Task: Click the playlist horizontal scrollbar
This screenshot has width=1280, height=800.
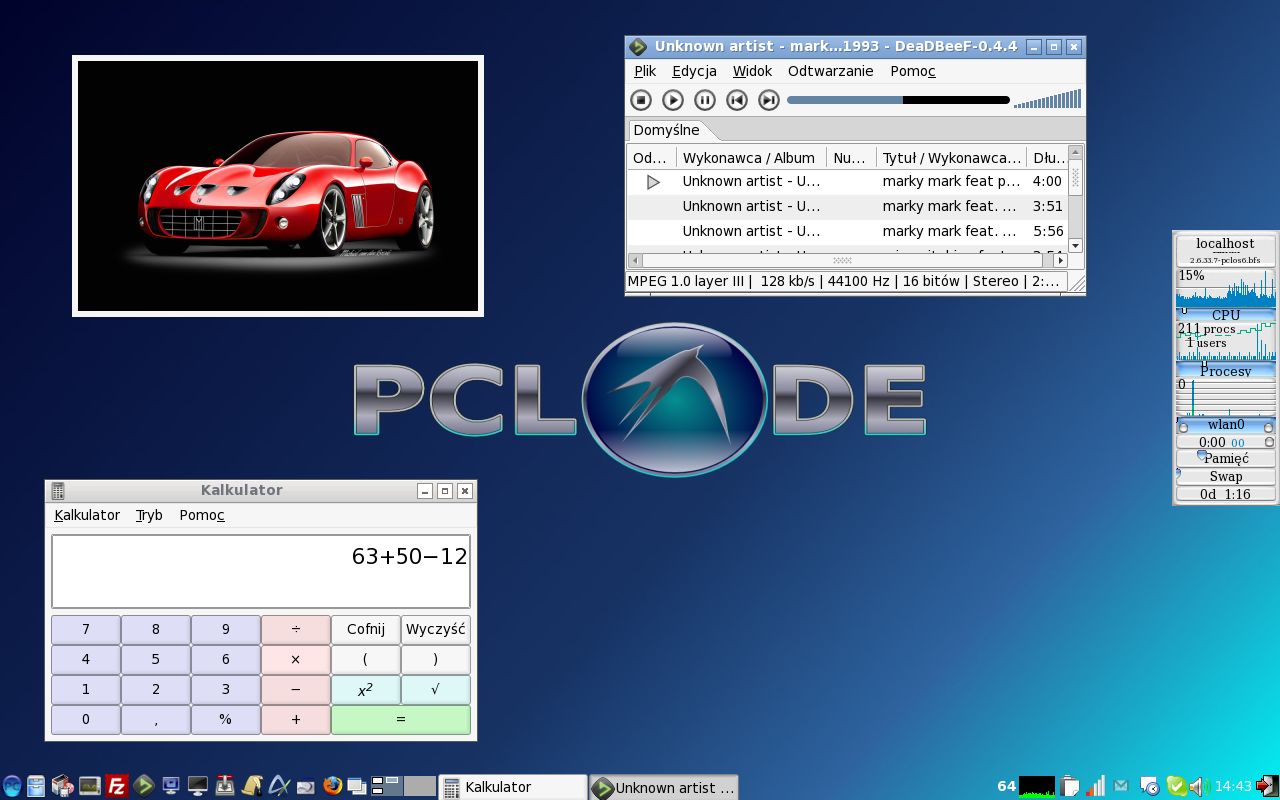Action: tap(847, 260)
